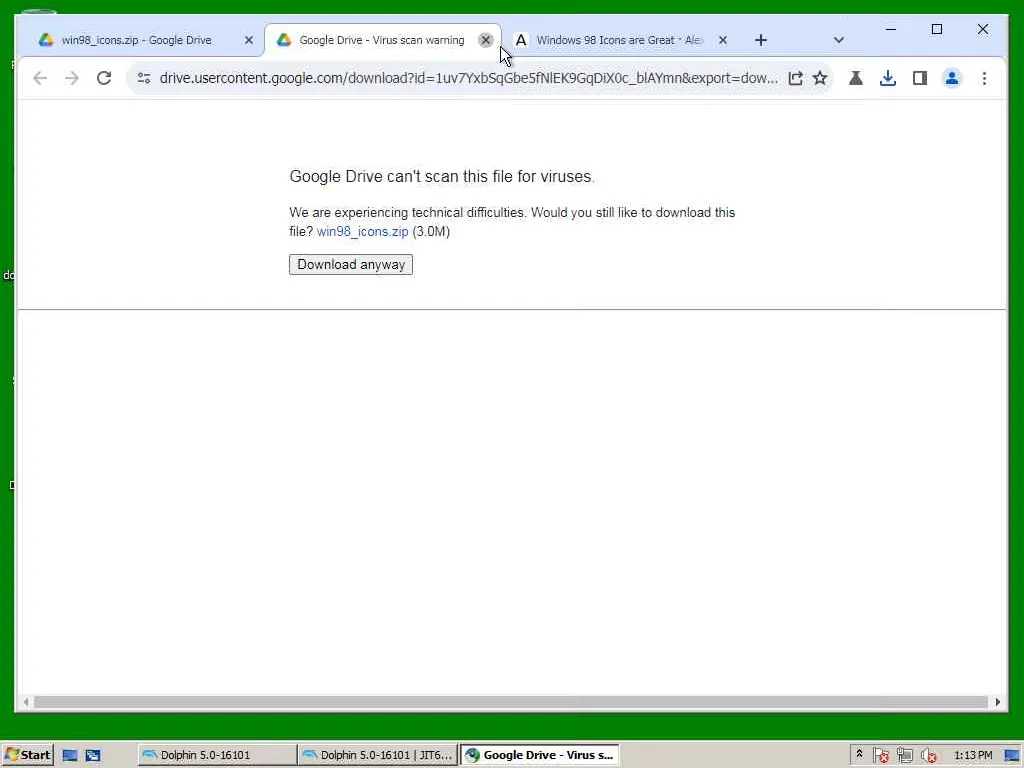This screenshot has width=1024, height=768.
Task: Open the Windows Start menu
Action: (27, 755)
